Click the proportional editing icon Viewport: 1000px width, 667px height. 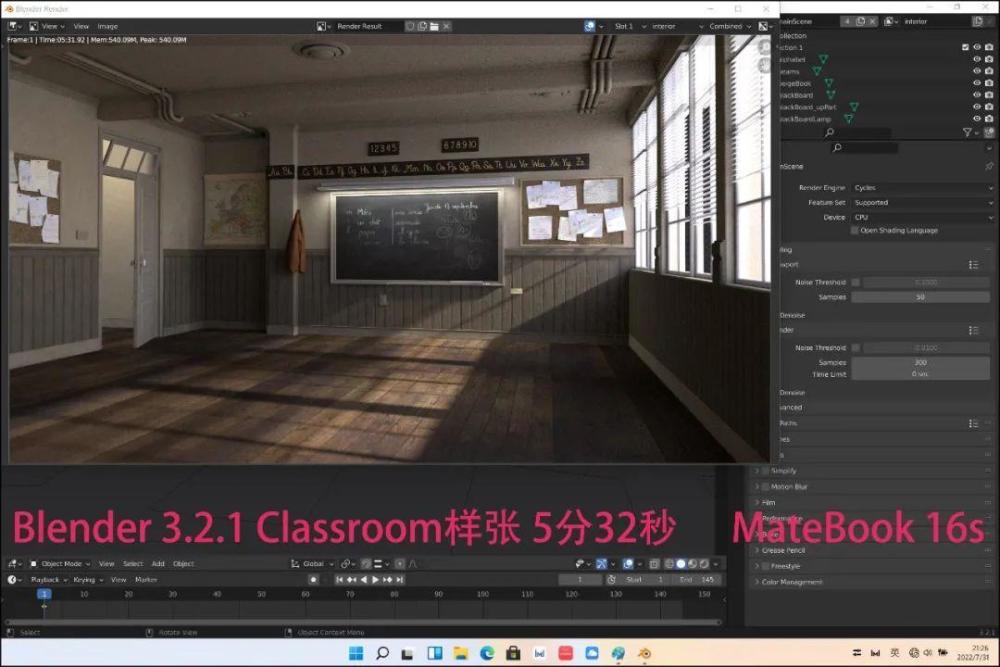point(400,564)
